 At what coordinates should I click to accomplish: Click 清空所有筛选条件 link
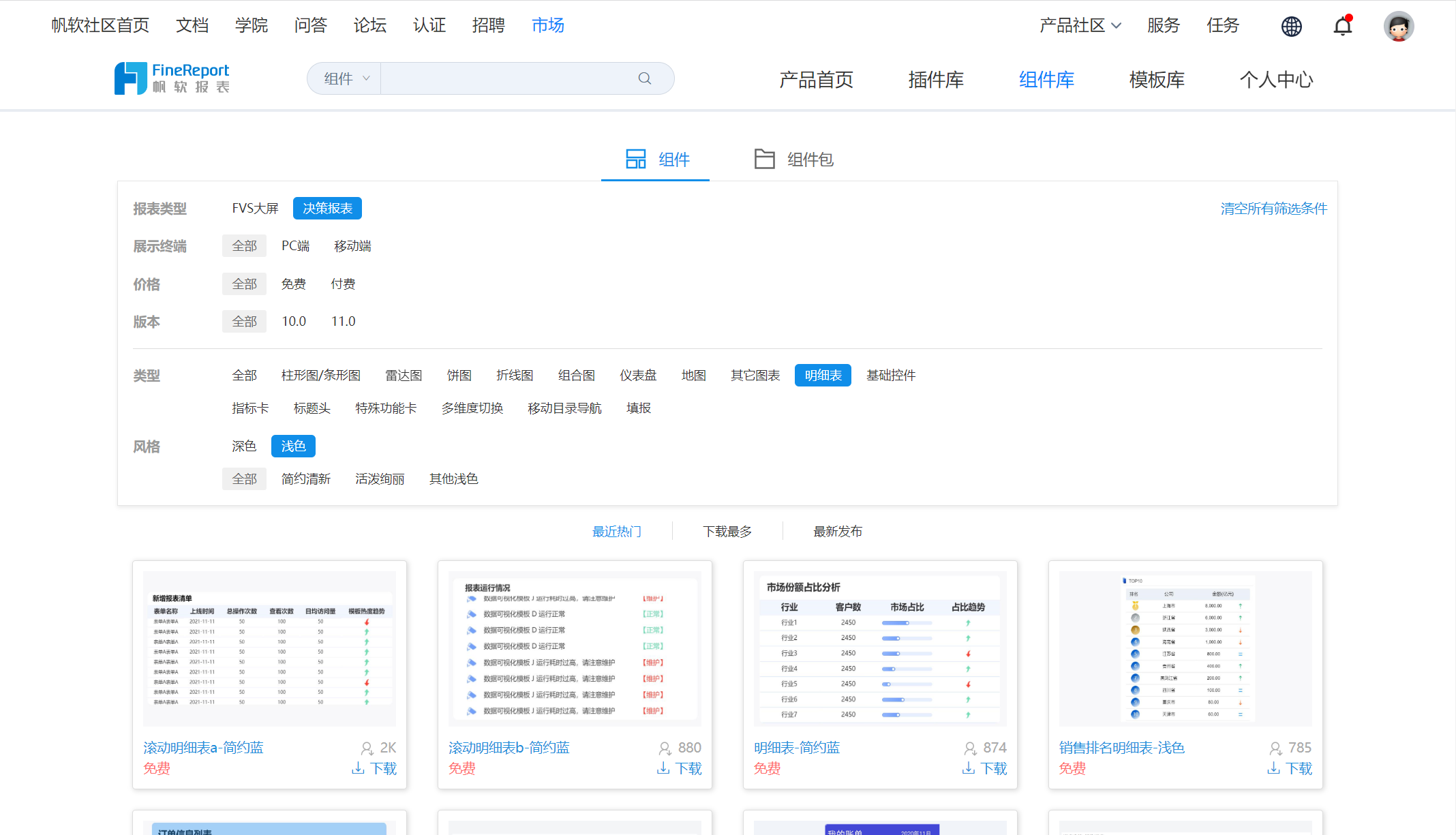1273,208
